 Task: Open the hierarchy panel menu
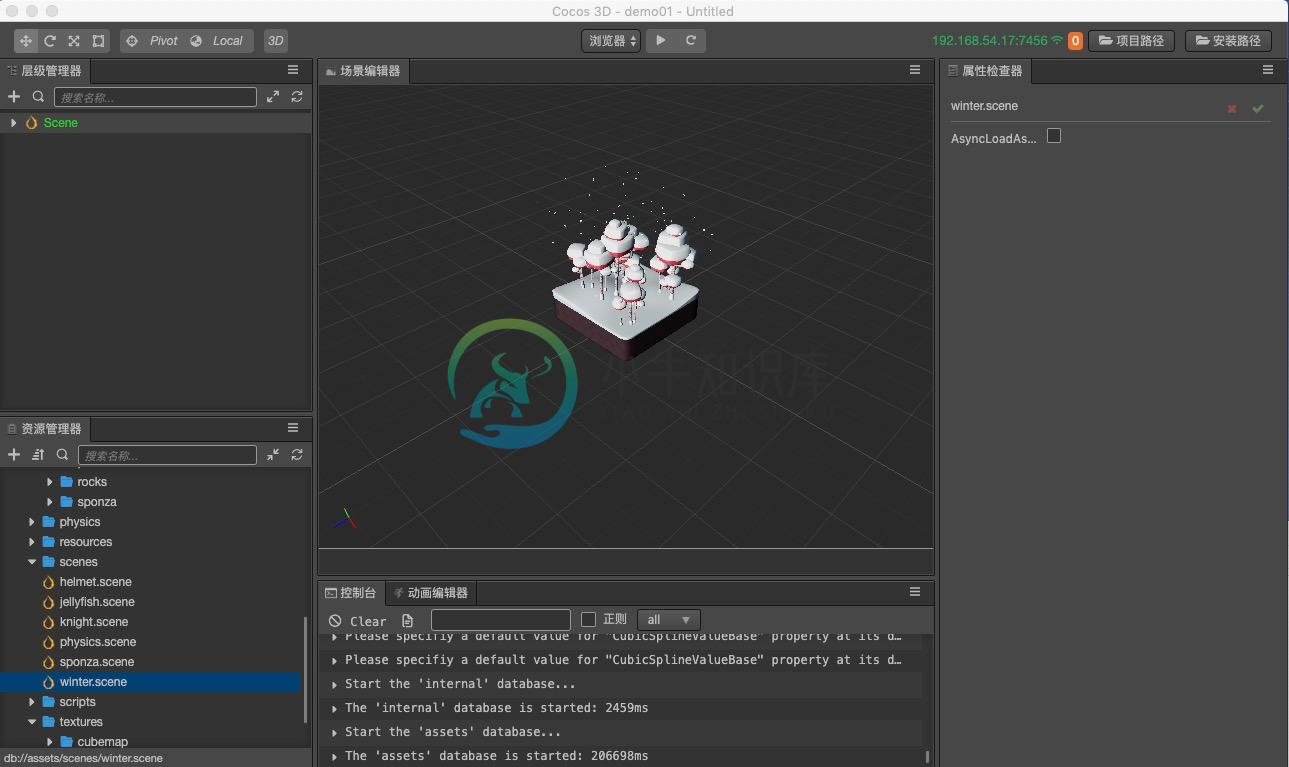(293, 70)
